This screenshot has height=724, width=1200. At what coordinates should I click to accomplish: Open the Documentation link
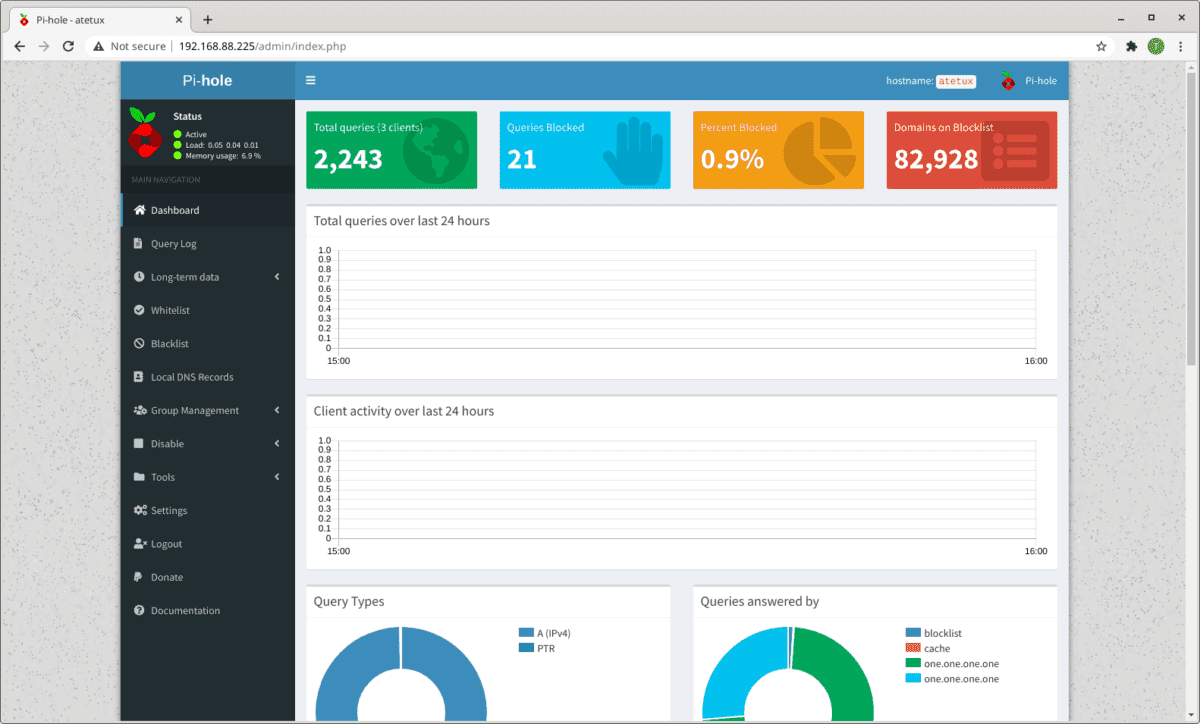point(187,610)
